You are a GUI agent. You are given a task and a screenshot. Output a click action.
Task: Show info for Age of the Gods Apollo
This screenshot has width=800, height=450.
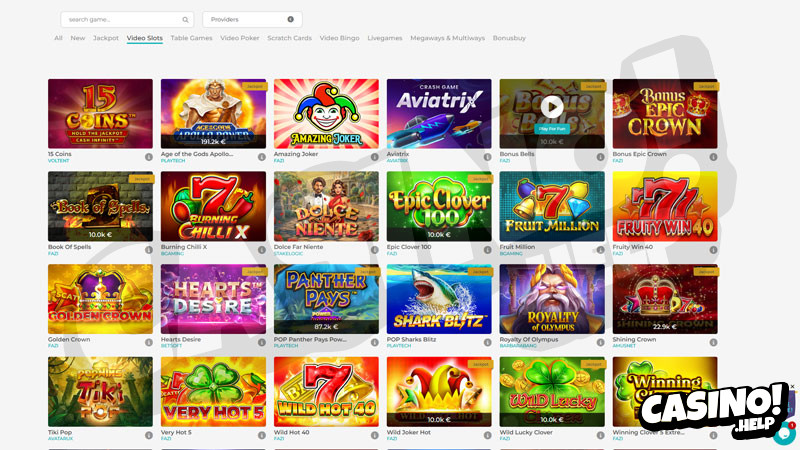tap(262, 157)
